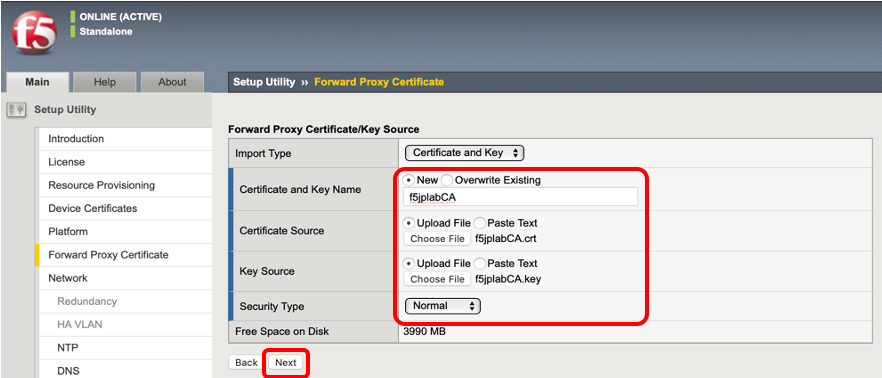The image size is (882, 378).
Task: Click Choose File for Key Source
Action: point(437,279)
